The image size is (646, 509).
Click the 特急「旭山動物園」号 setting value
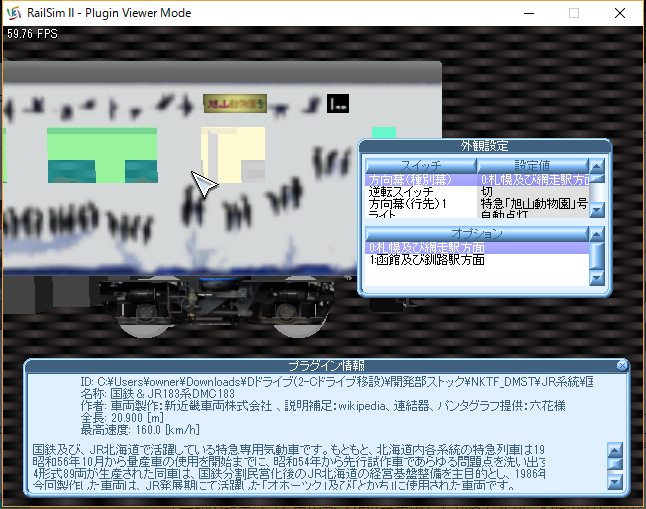(533, 204)
